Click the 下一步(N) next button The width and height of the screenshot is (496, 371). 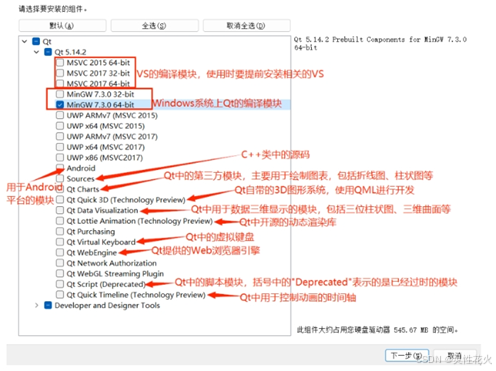click(x=407, y=355)
